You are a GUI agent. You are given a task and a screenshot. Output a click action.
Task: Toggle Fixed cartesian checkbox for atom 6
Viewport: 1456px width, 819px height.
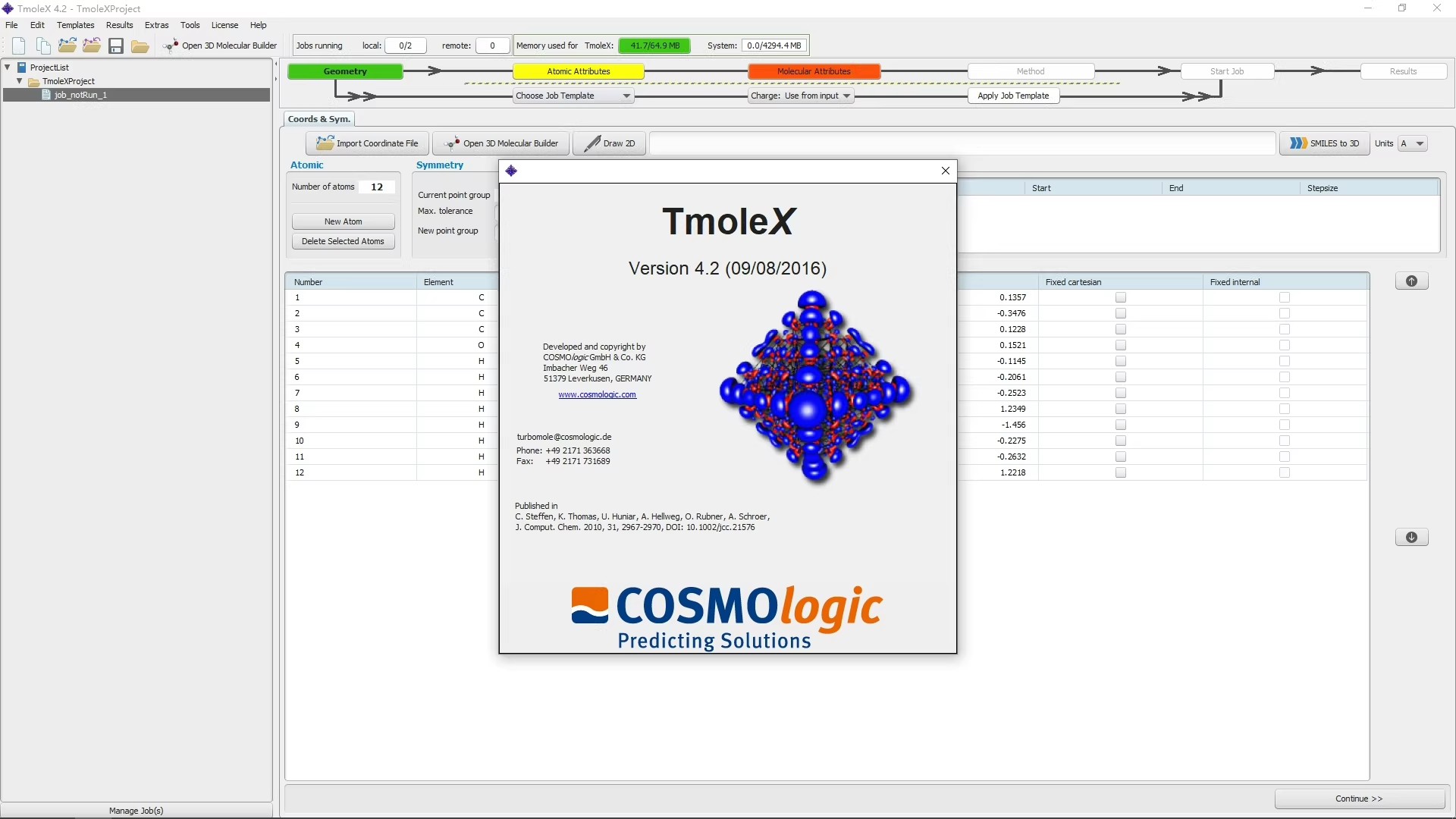(1121, 378)
